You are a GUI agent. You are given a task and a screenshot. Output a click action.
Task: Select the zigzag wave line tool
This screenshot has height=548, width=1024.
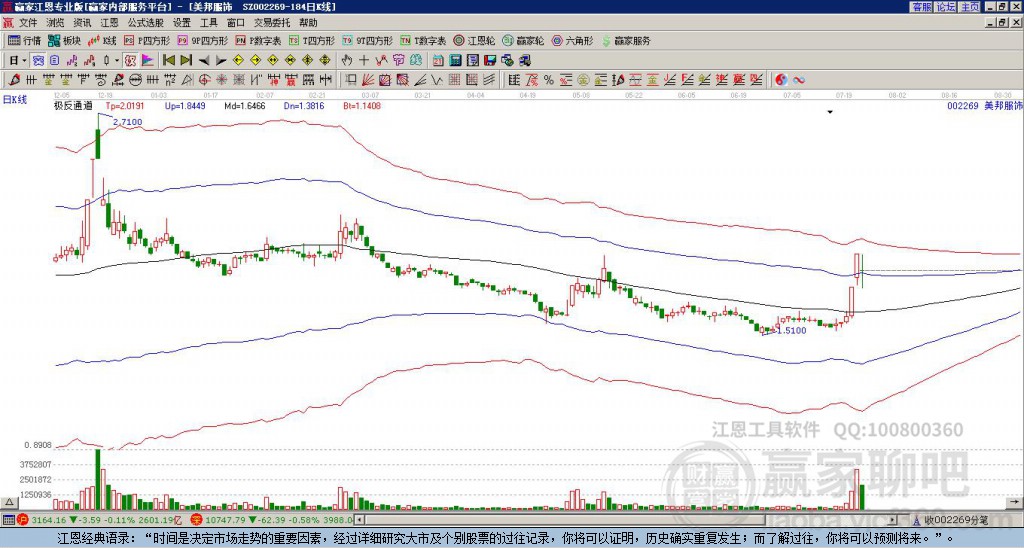point(436,80)
